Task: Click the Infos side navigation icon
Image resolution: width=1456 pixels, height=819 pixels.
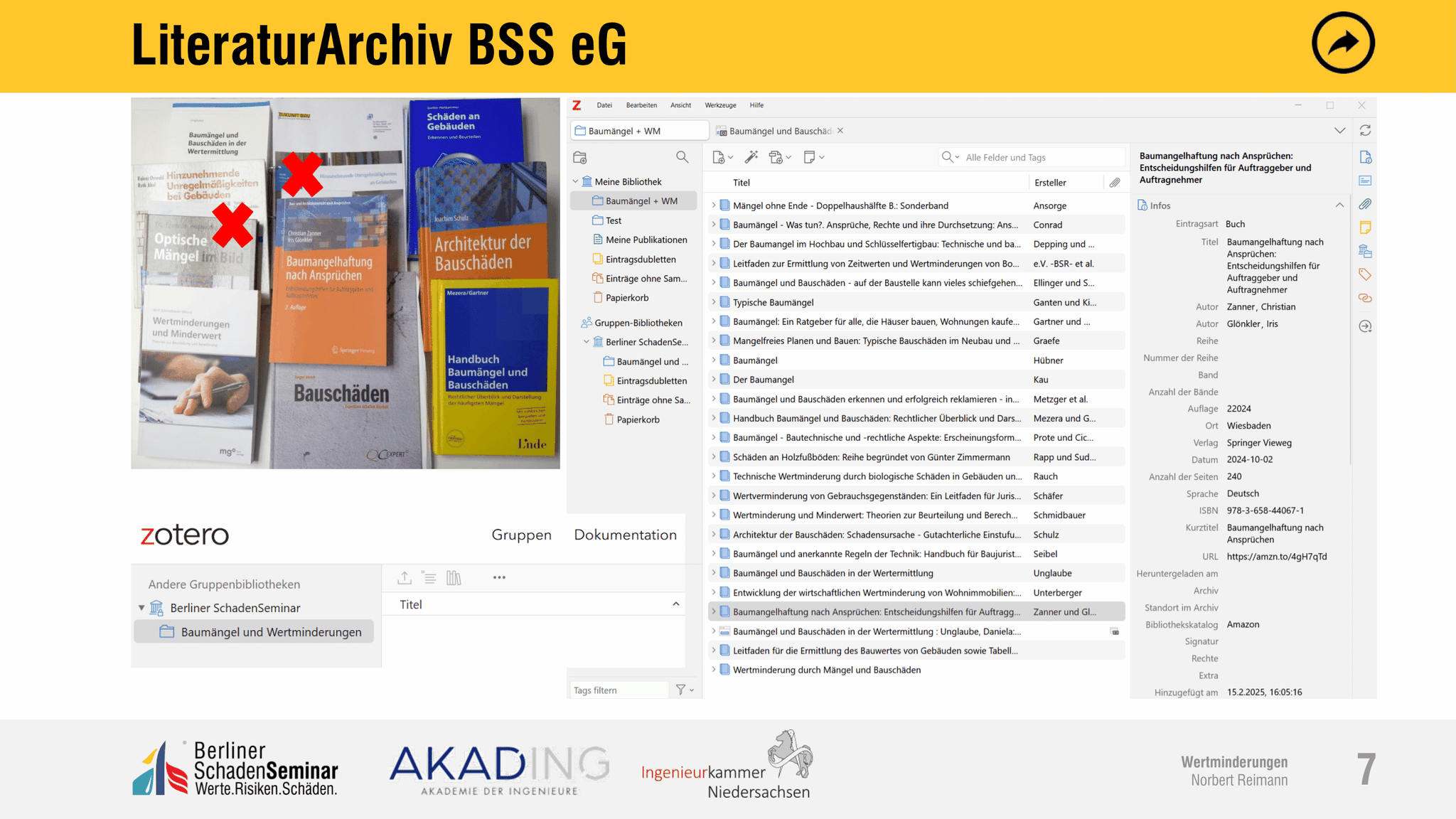Action: point(1365,157)
